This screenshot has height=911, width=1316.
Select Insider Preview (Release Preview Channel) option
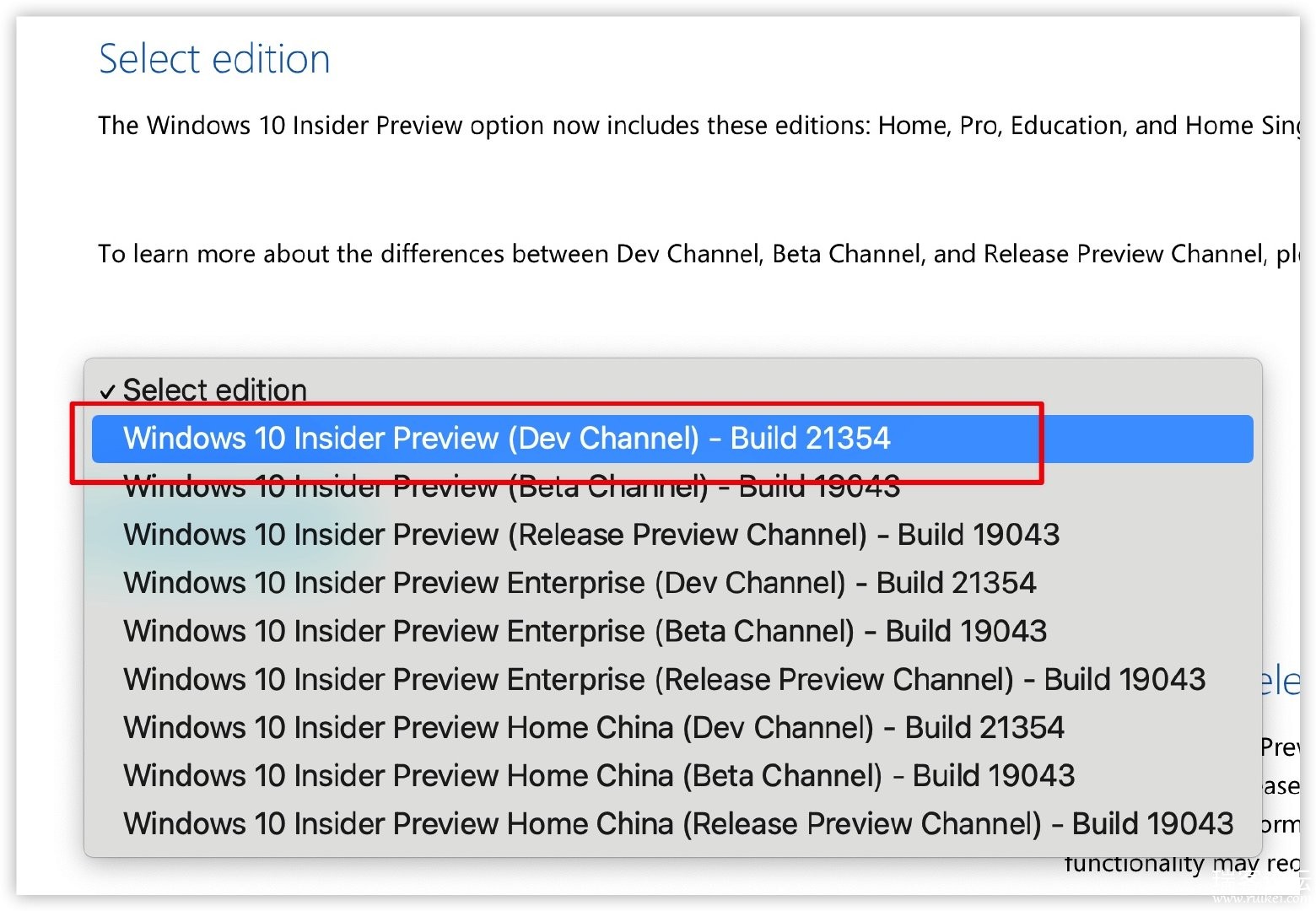pos(672,535)
